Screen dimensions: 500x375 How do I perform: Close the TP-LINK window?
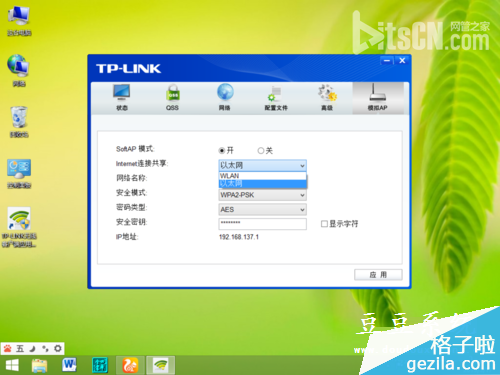(x=402, y=61)
